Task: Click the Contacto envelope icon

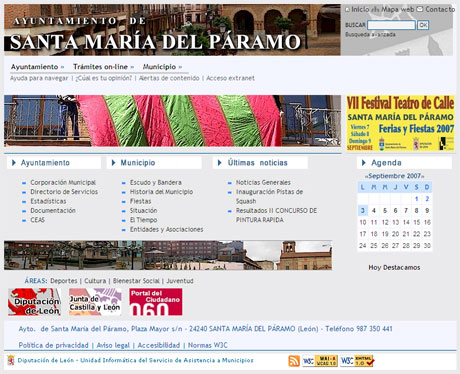Action: 420,9
